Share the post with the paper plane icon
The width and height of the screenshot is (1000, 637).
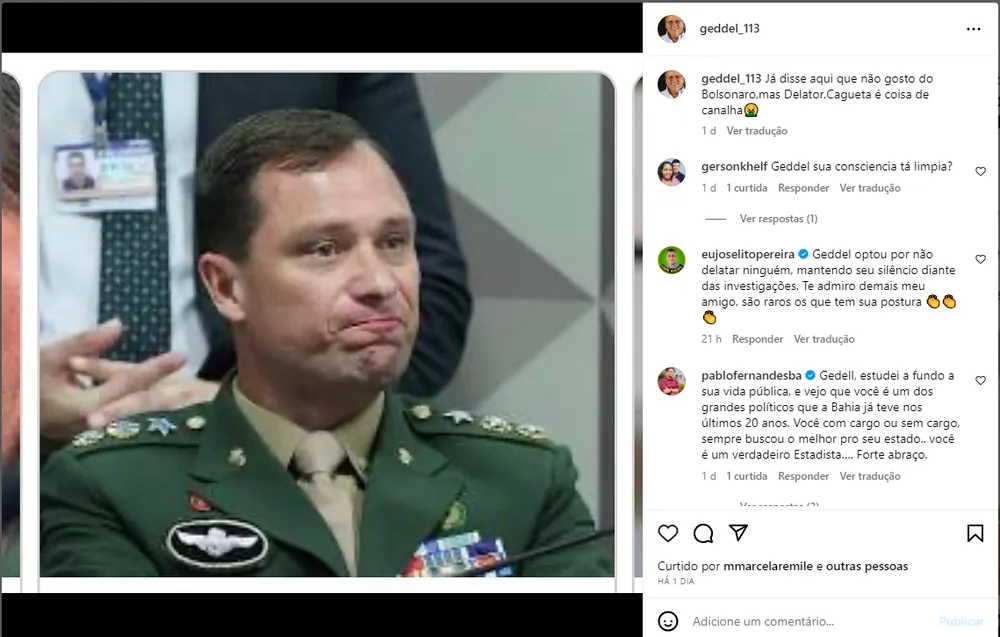point(738,533)
